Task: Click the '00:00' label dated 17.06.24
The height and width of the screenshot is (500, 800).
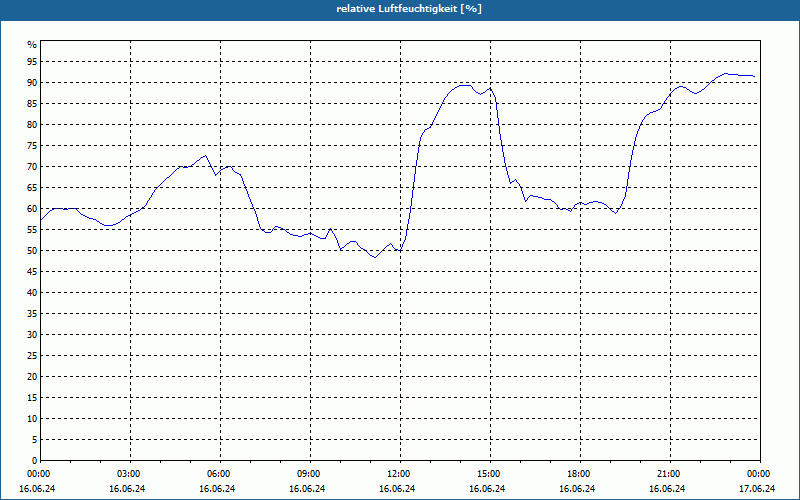Action: pyautogui.click(x=760, y=474)
